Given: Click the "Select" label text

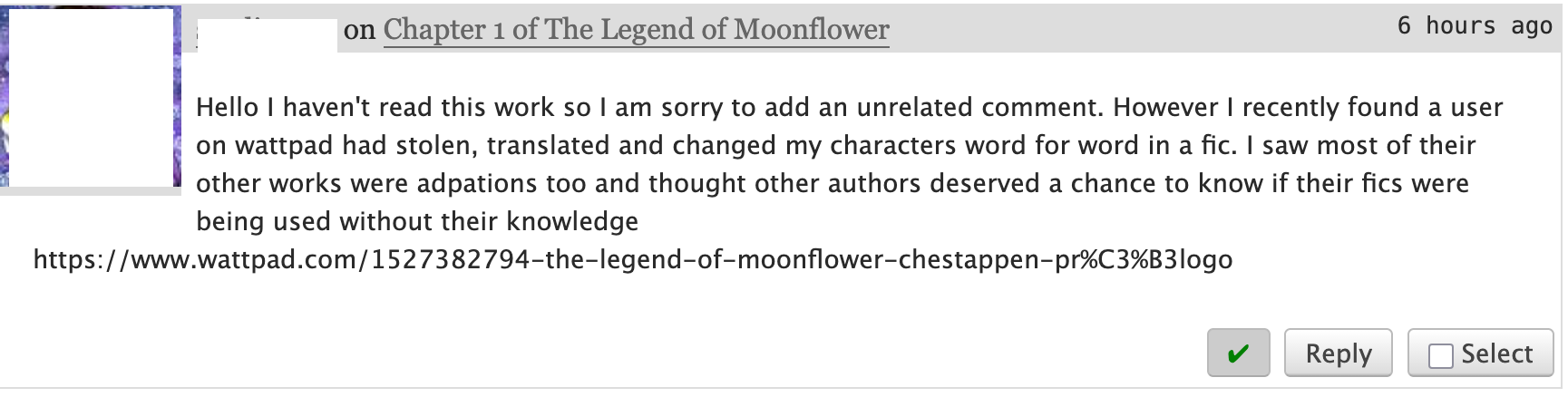Looking at the screenshot, I should tap(1496, 353).
